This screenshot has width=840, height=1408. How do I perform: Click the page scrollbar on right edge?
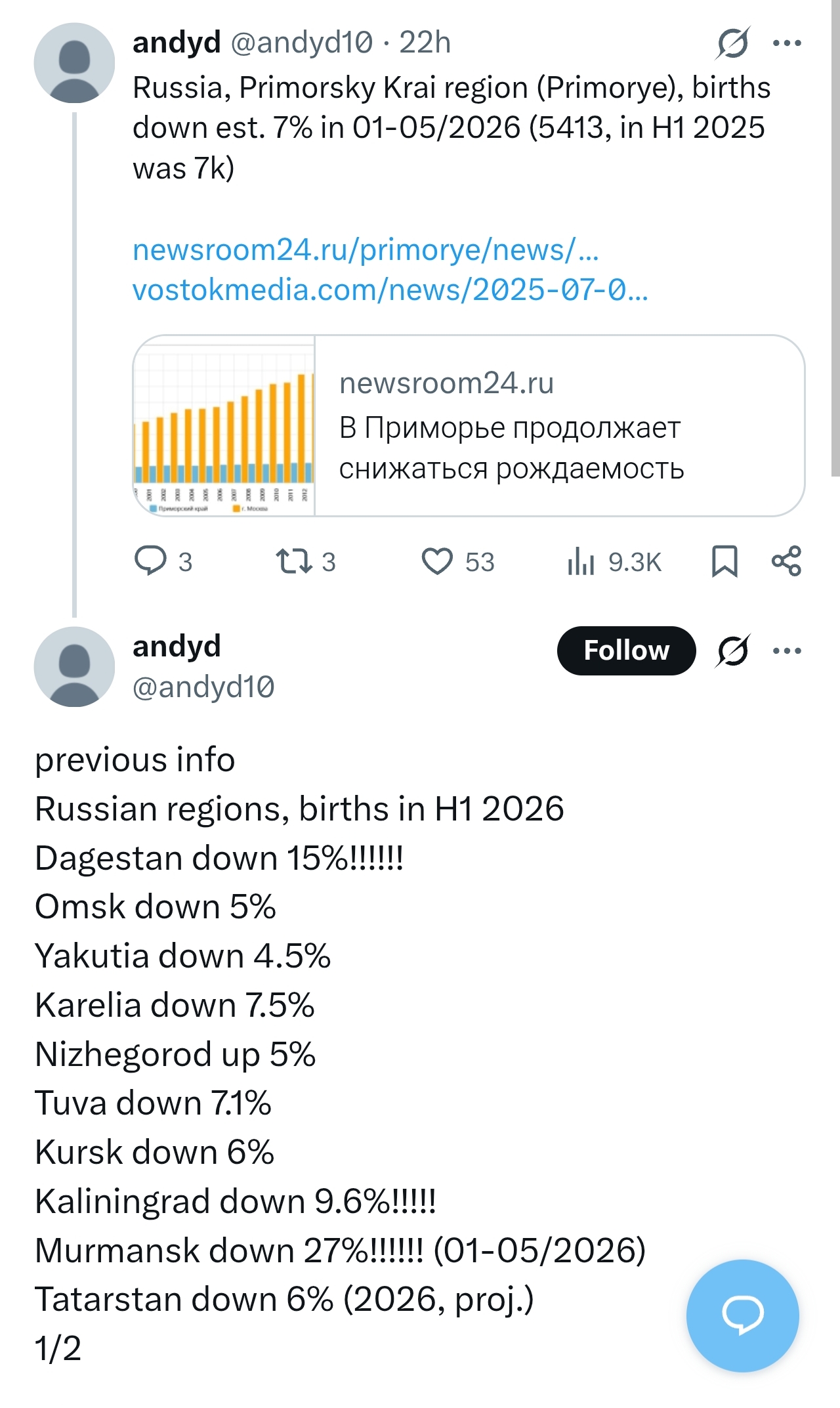(835, 238)
